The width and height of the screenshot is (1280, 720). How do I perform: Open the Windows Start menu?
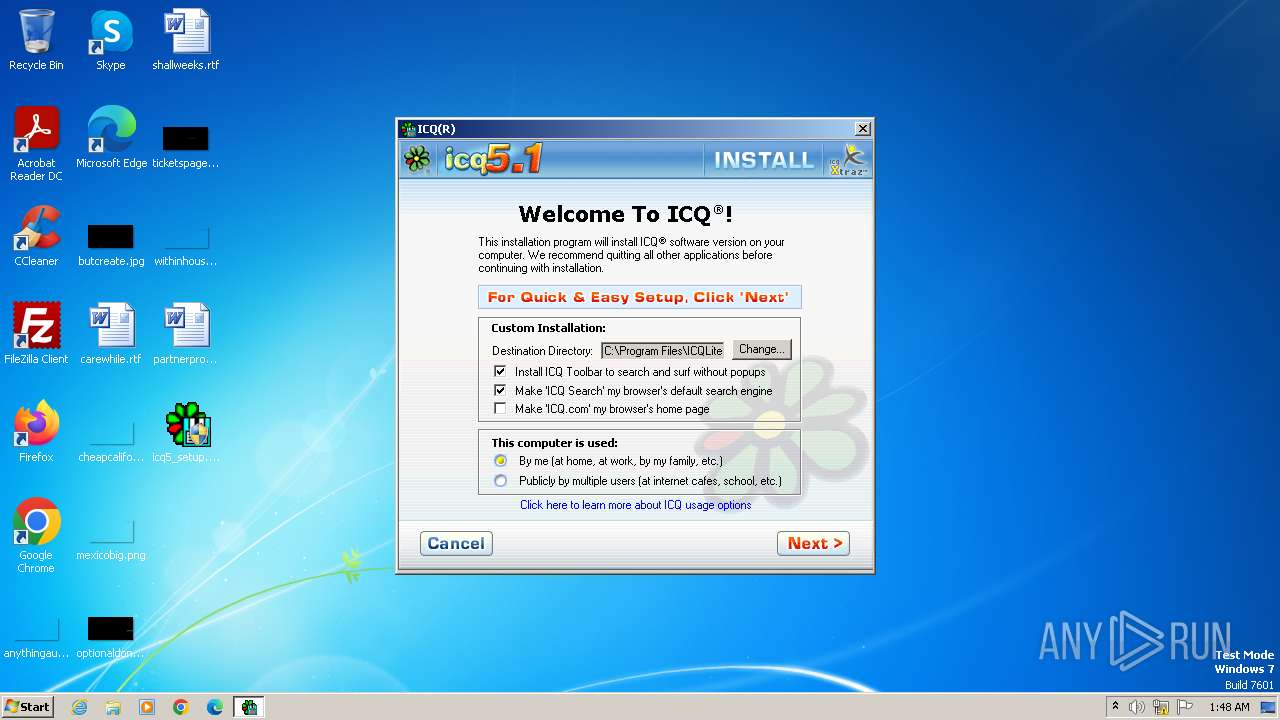pyautogui.click(x=28, y=707)
